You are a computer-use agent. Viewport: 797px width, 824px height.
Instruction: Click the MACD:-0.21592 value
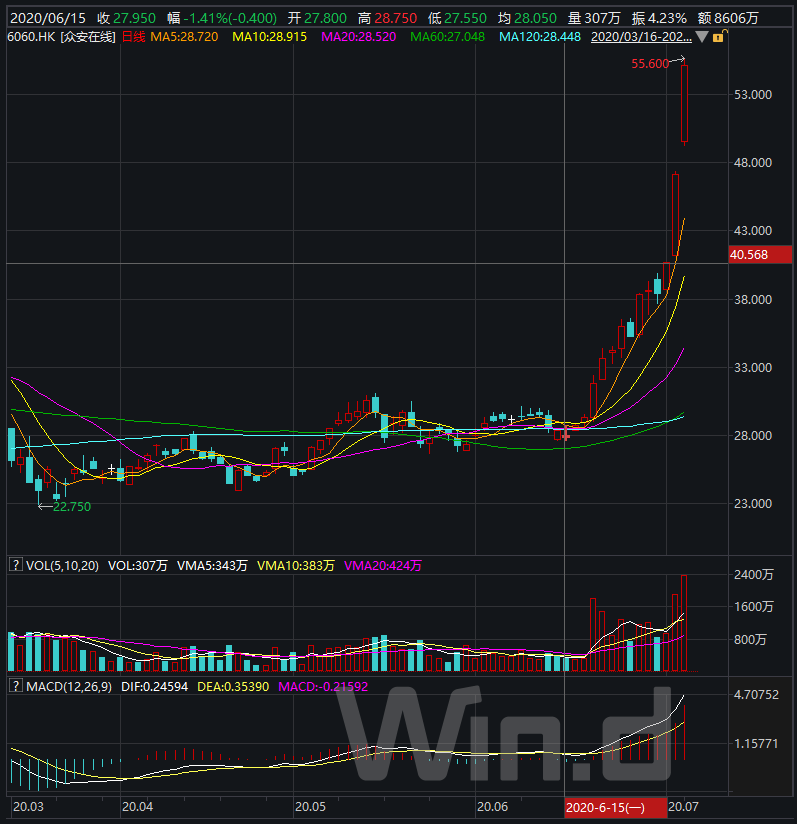[x=323, y=686]
